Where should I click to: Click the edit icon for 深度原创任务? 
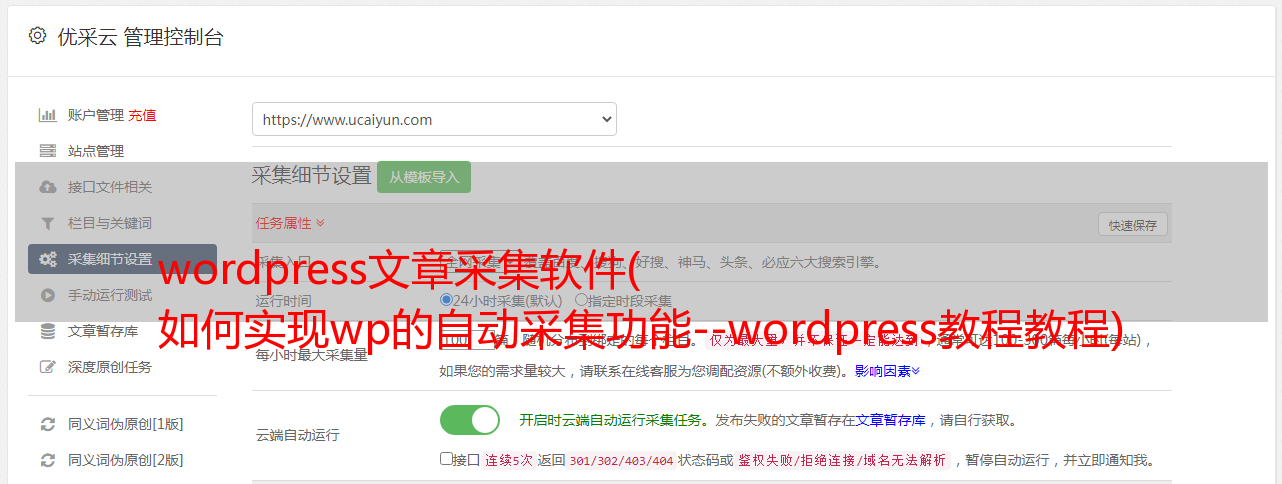click(x=47, y=367)
